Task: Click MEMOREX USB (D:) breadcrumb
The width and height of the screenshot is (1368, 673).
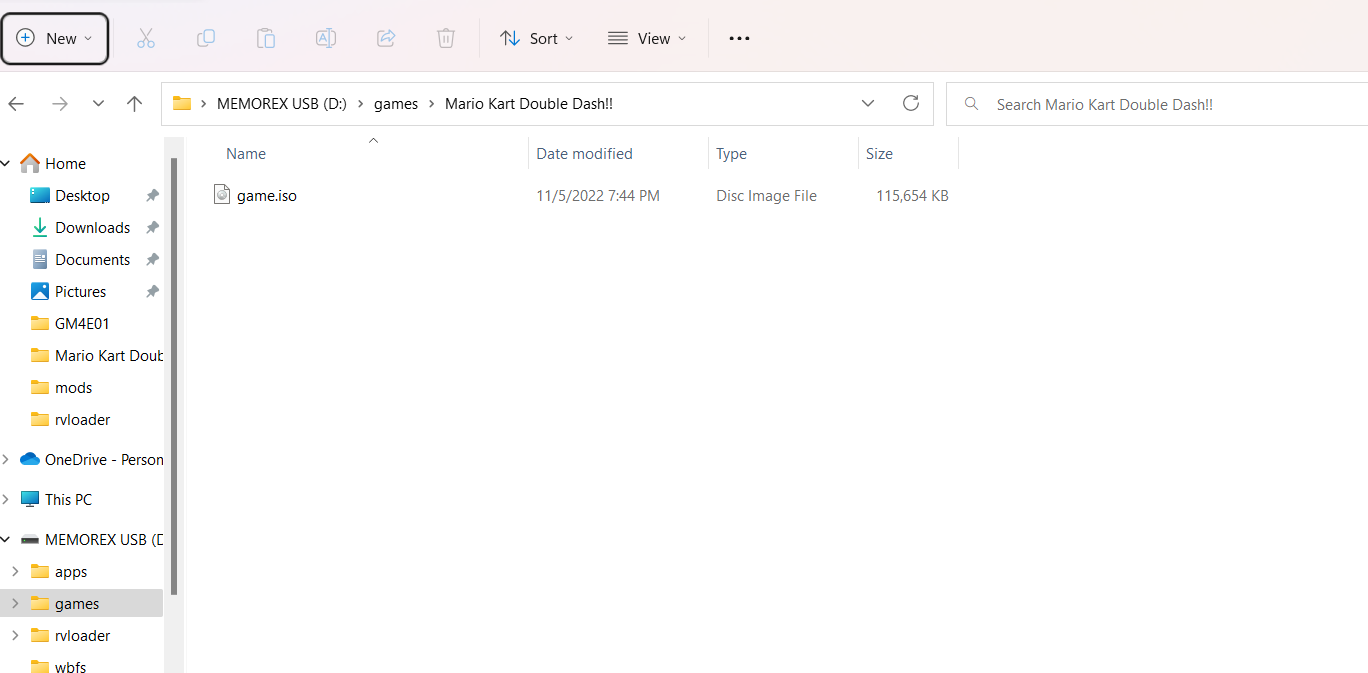Action: [x=282, y=104]
